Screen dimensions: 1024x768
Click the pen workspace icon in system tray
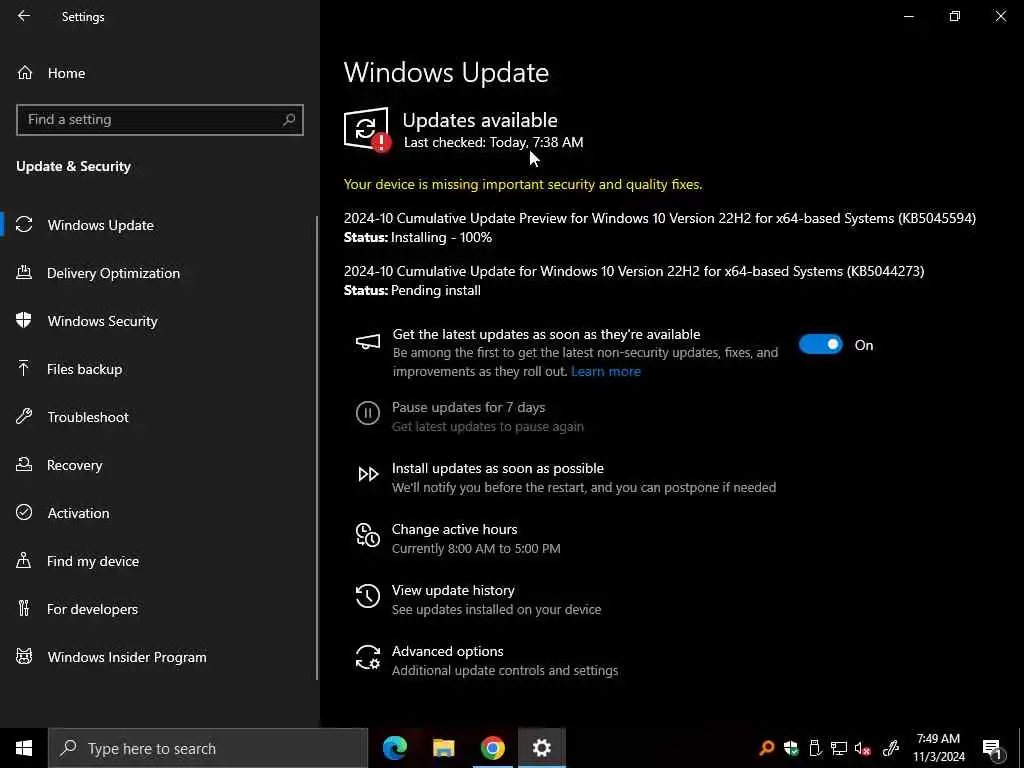(891, 748)
